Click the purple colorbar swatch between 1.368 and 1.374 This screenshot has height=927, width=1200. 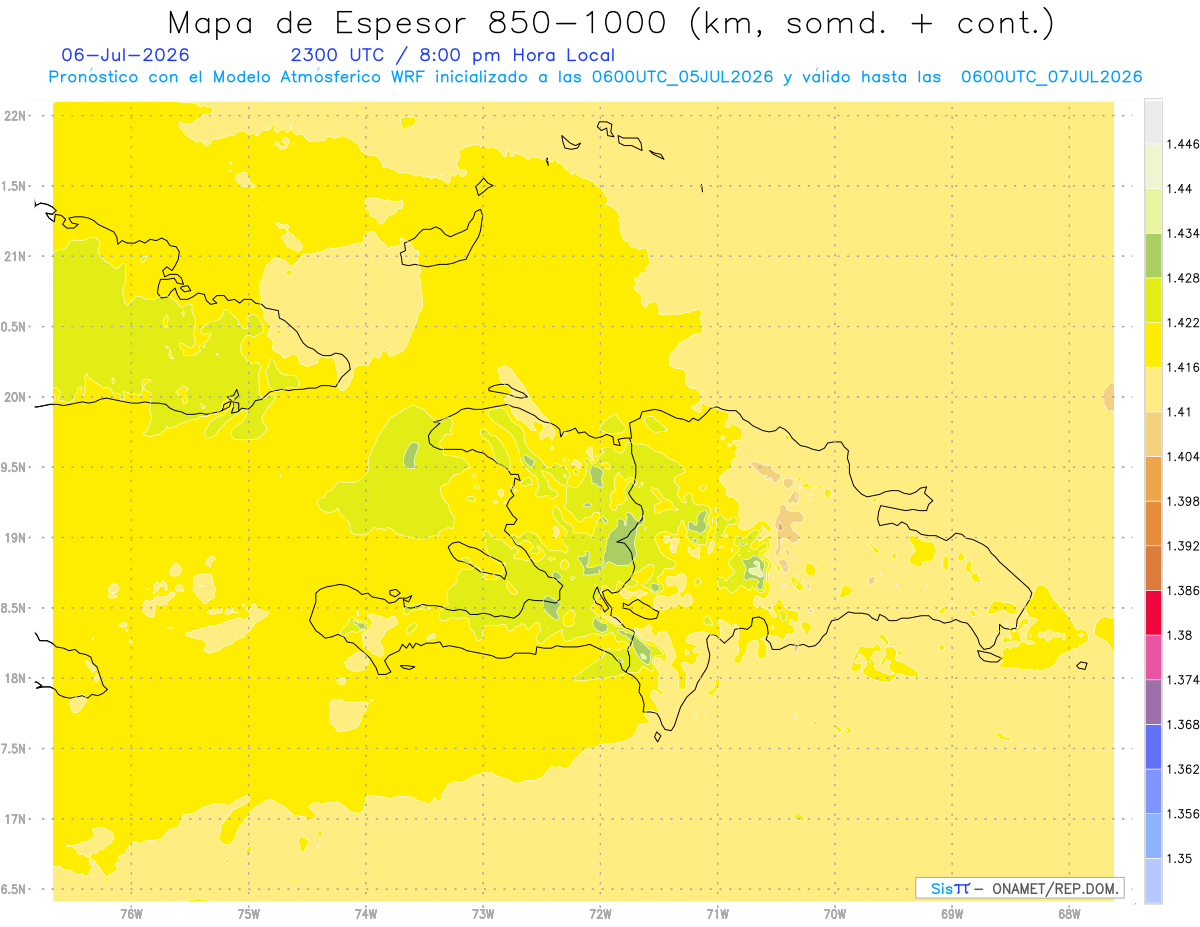(x=1153, y=702)
